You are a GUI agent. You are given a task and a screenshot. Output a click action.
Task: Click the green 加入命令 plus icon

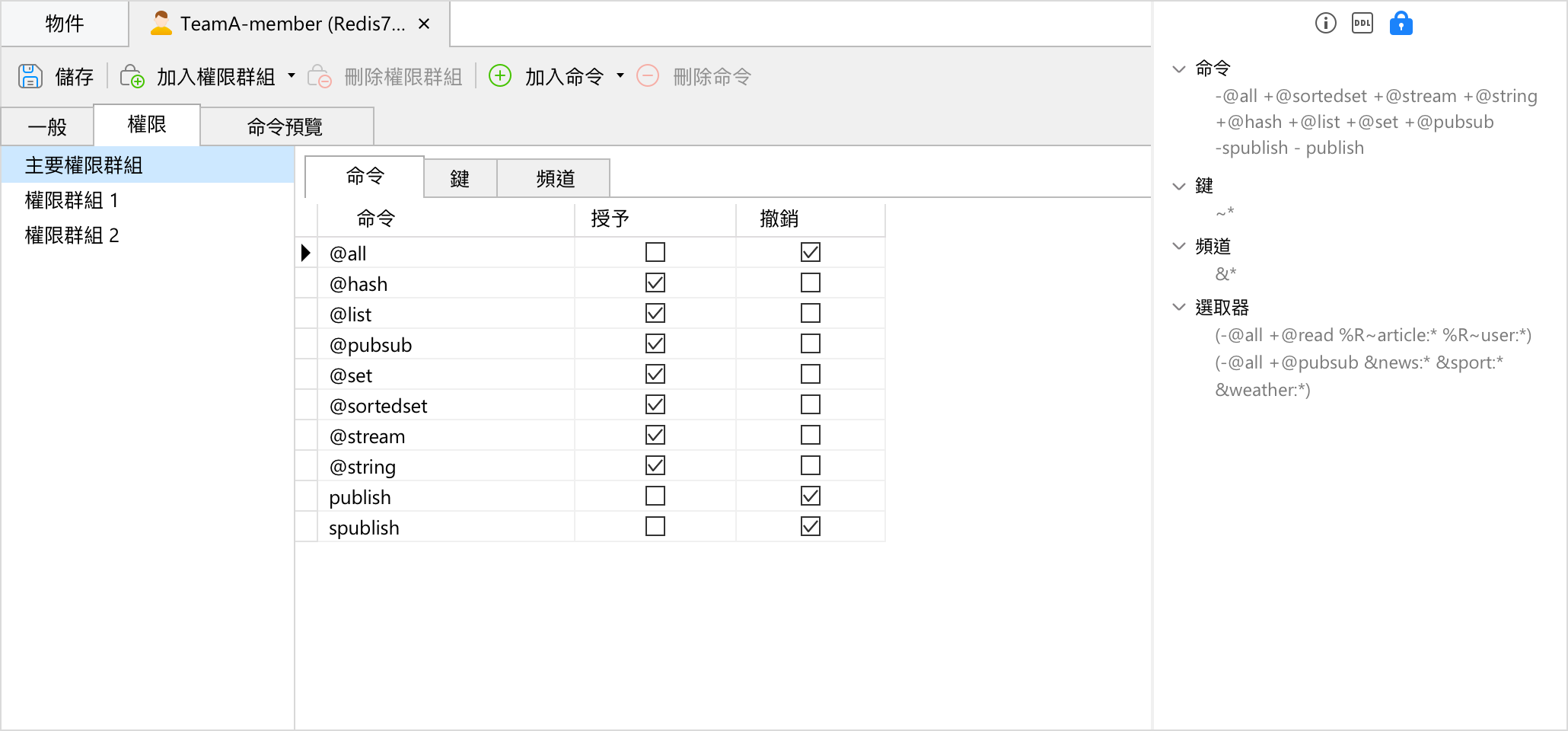coord(500,76)
